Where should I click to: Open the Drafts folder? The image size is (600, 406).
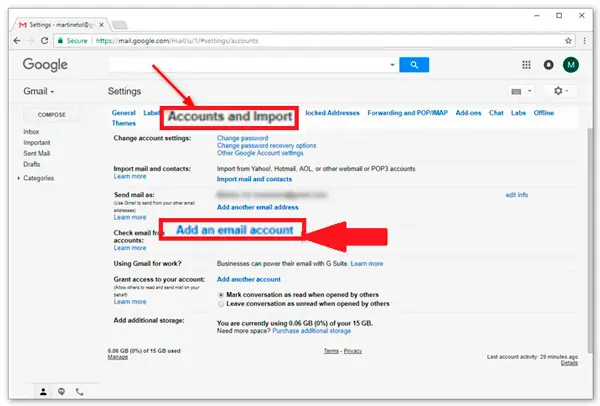click(x=32, y=165)
